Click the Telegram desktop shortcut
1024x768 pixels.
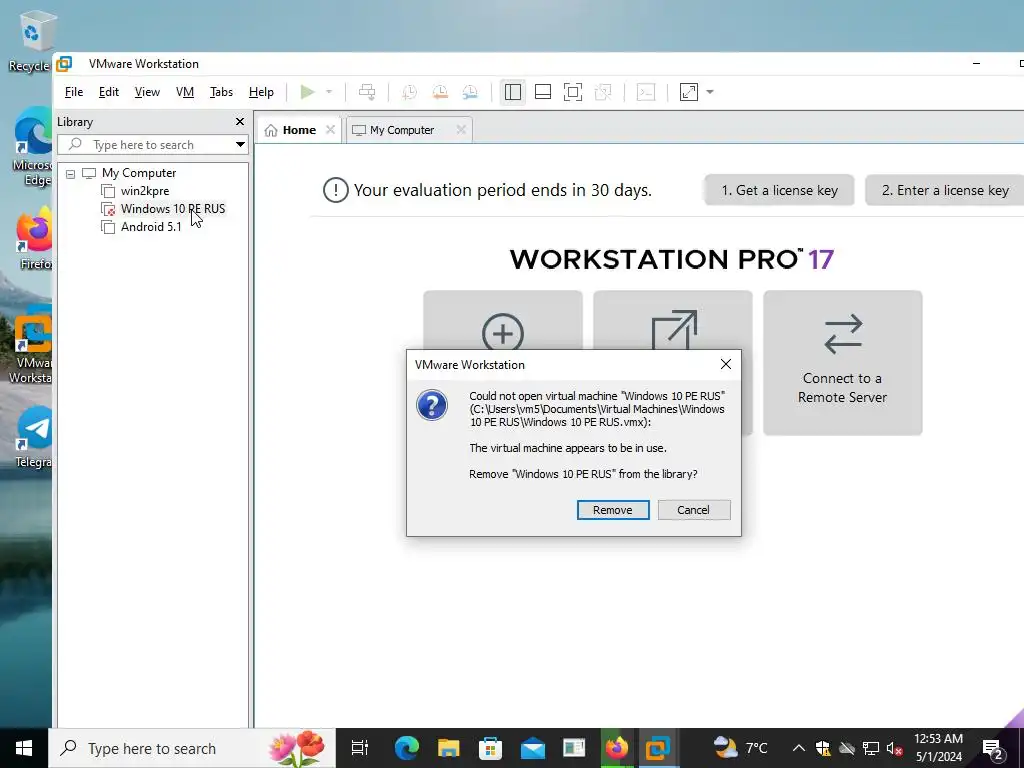pos(33,436)
